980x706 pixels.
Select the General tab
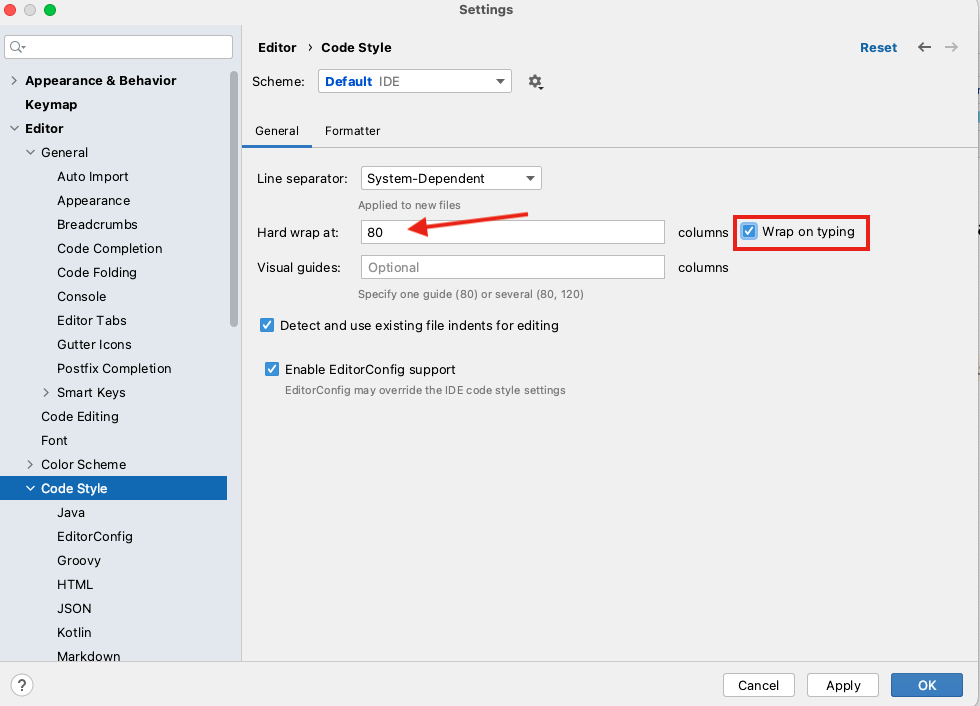(277, 131)
